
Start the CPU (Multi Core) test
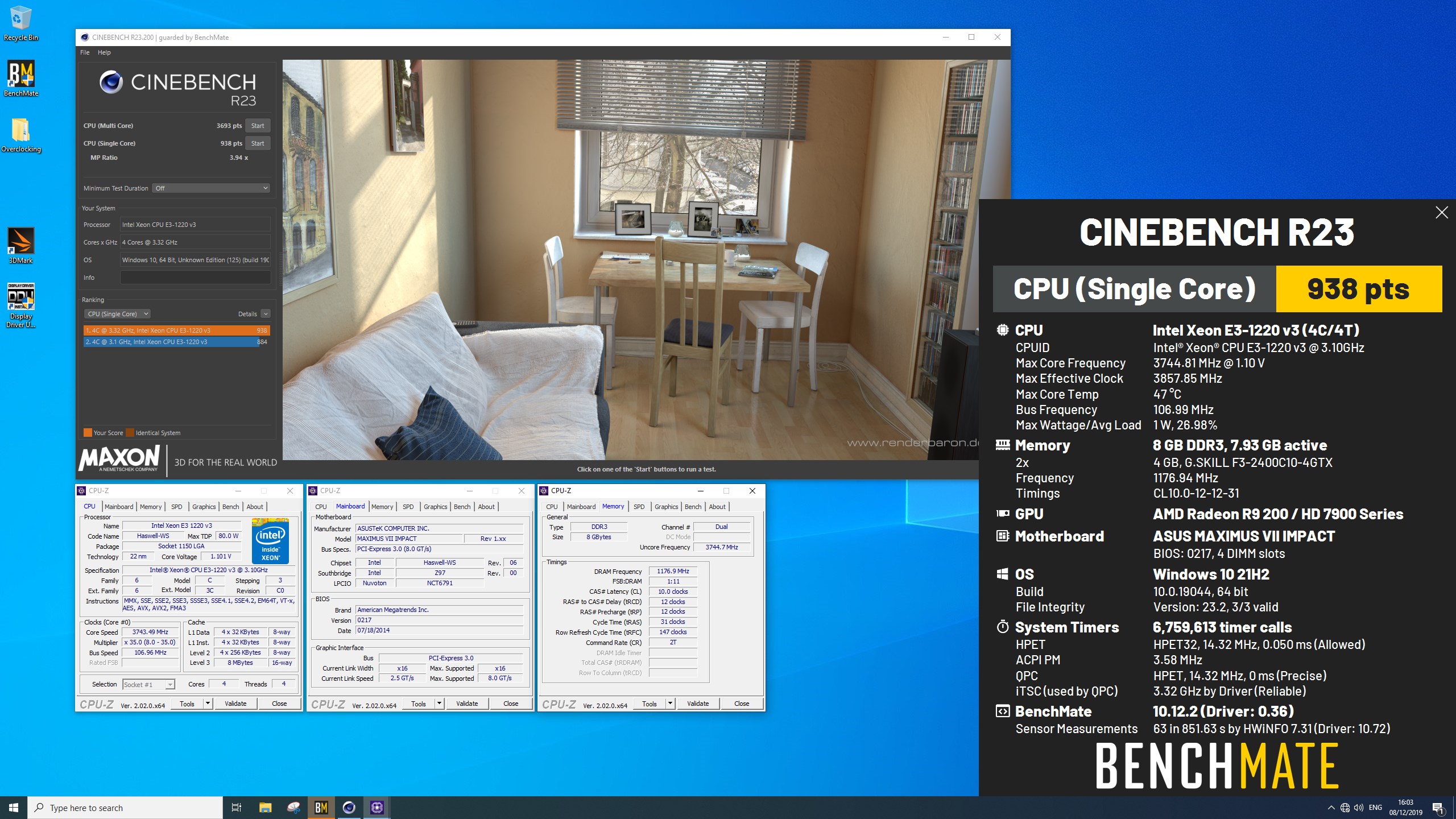coord(258,126)
